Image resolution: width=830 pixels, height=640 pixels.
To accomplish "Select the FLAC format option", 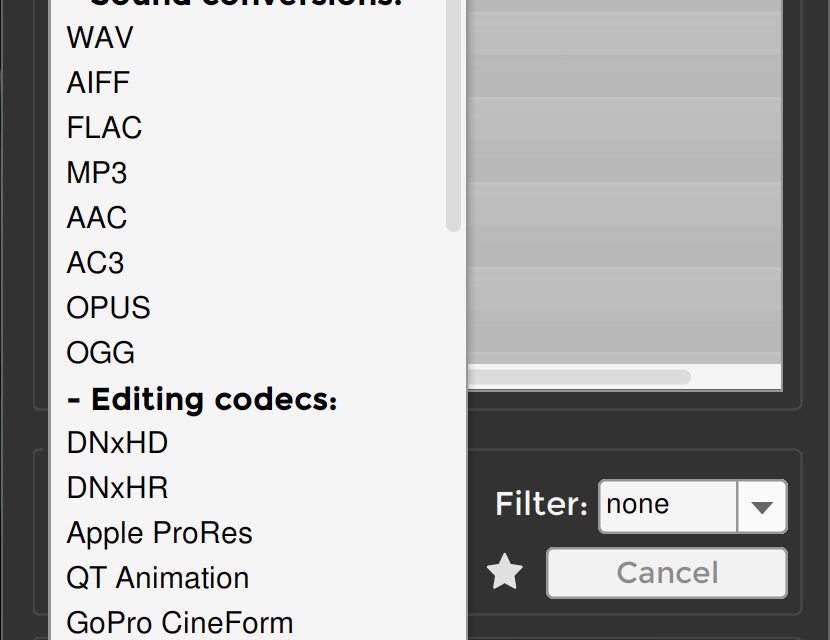I will click(104, 128).
